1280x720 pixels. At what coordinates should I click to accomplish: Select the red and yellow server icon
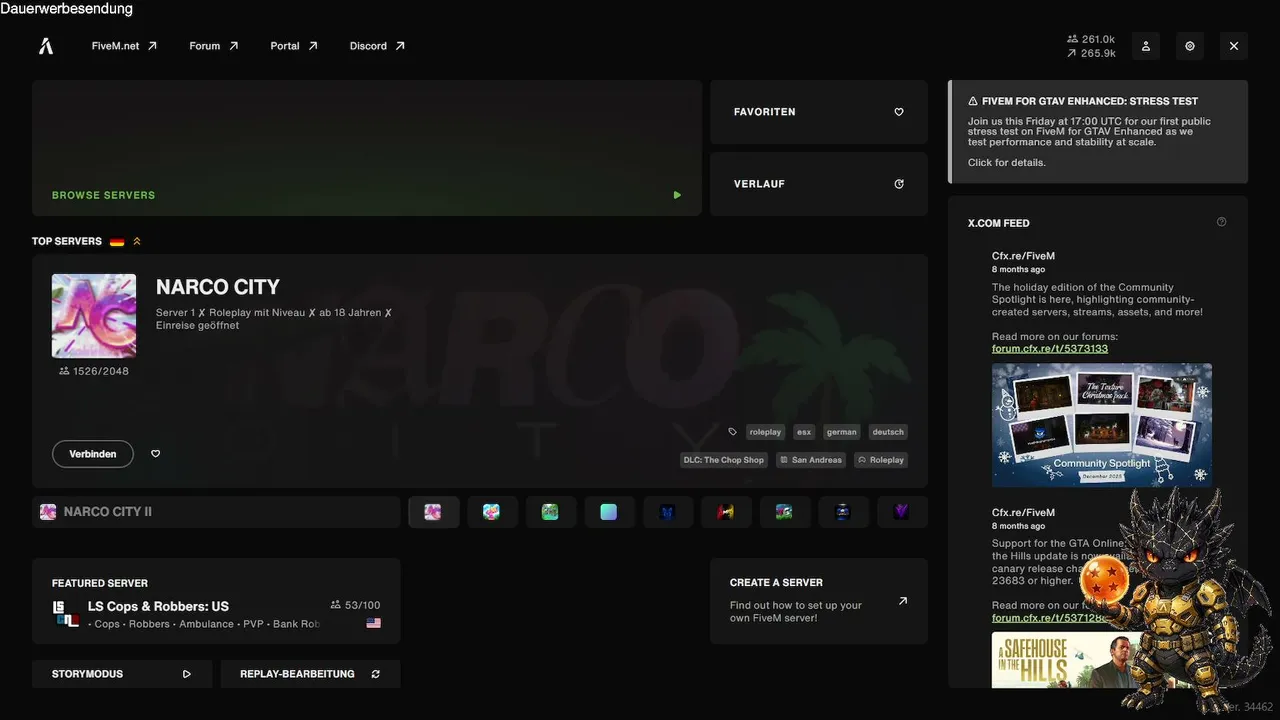[726, 512]
